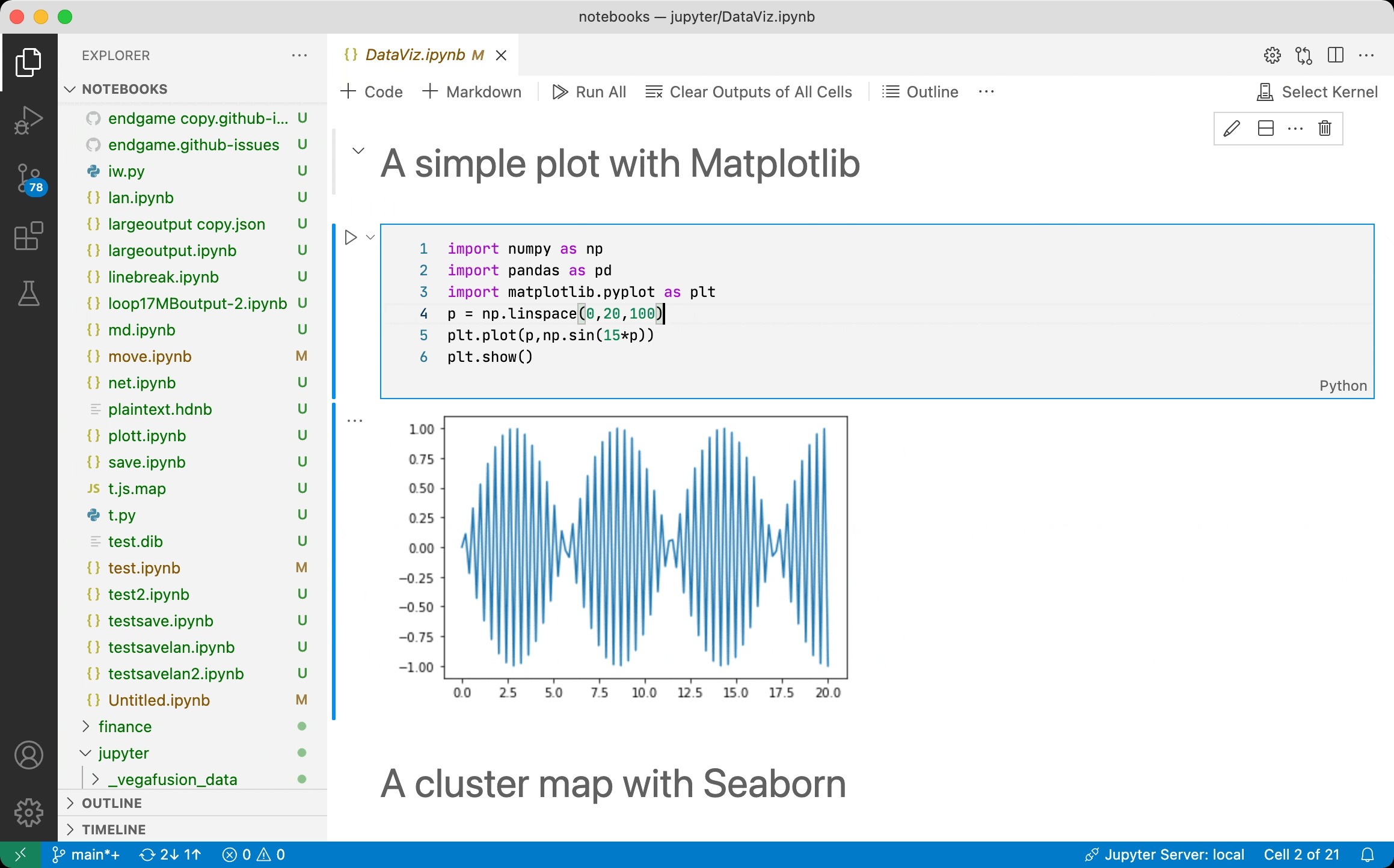Edit the cell with the pencil icon
The height and width of the screenshot is (868, 1394).
click(1232, 128)
